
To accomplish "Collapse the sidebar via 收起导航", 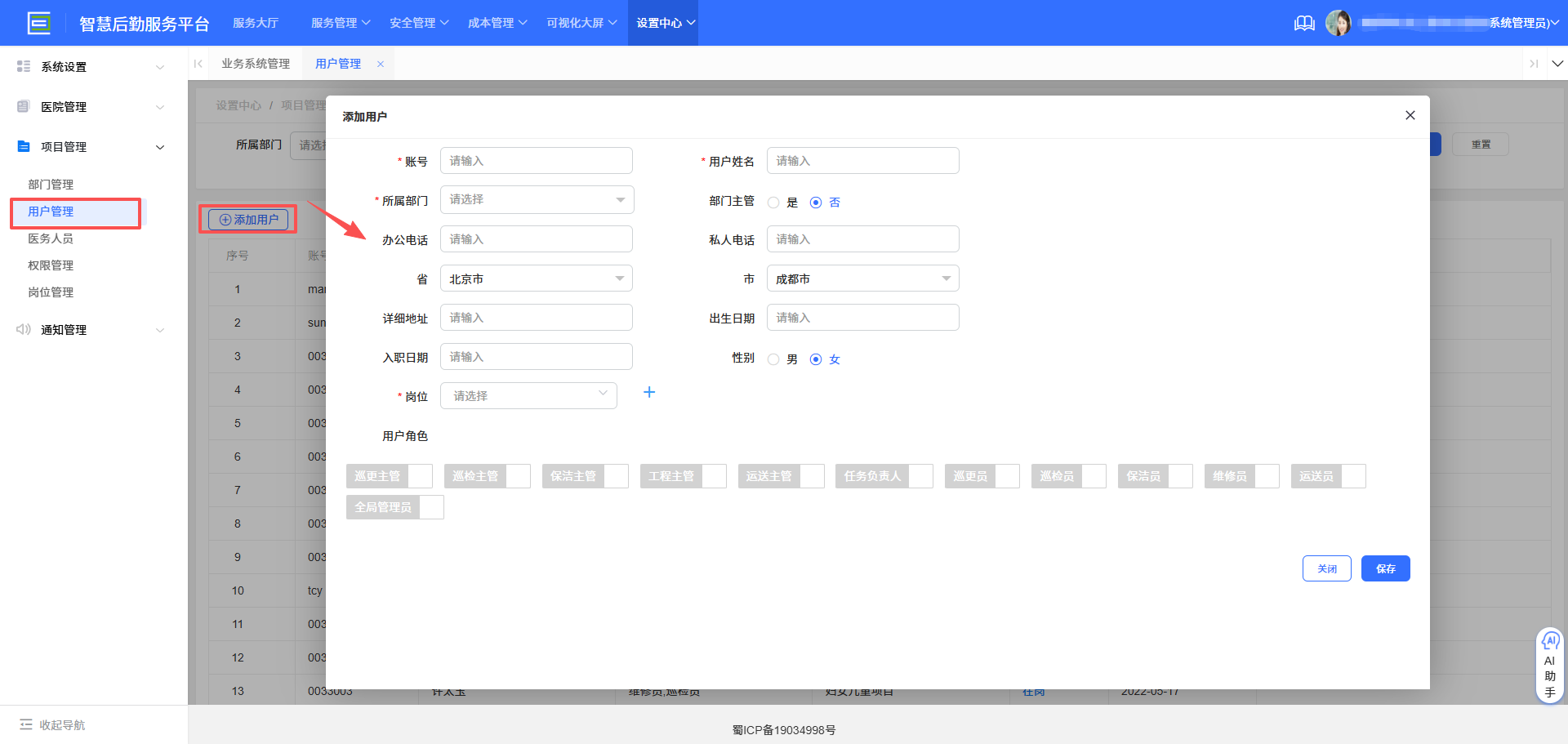I will [x=51, y=724].
